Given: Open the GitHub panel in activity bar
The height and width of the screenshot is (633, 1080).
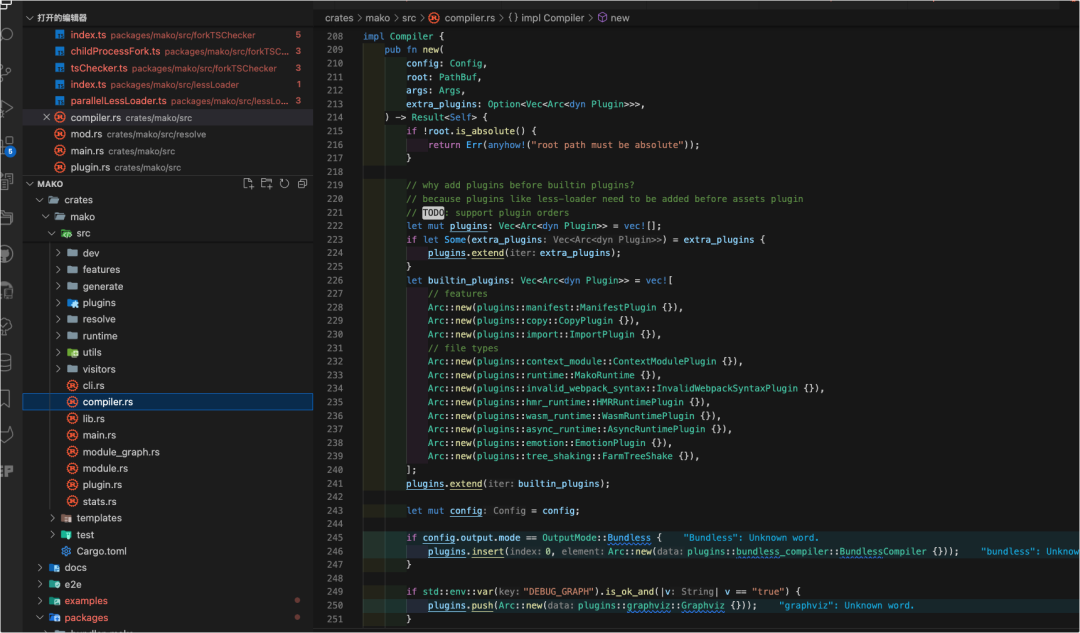Looking at the screenshot, I should (7, 254).
